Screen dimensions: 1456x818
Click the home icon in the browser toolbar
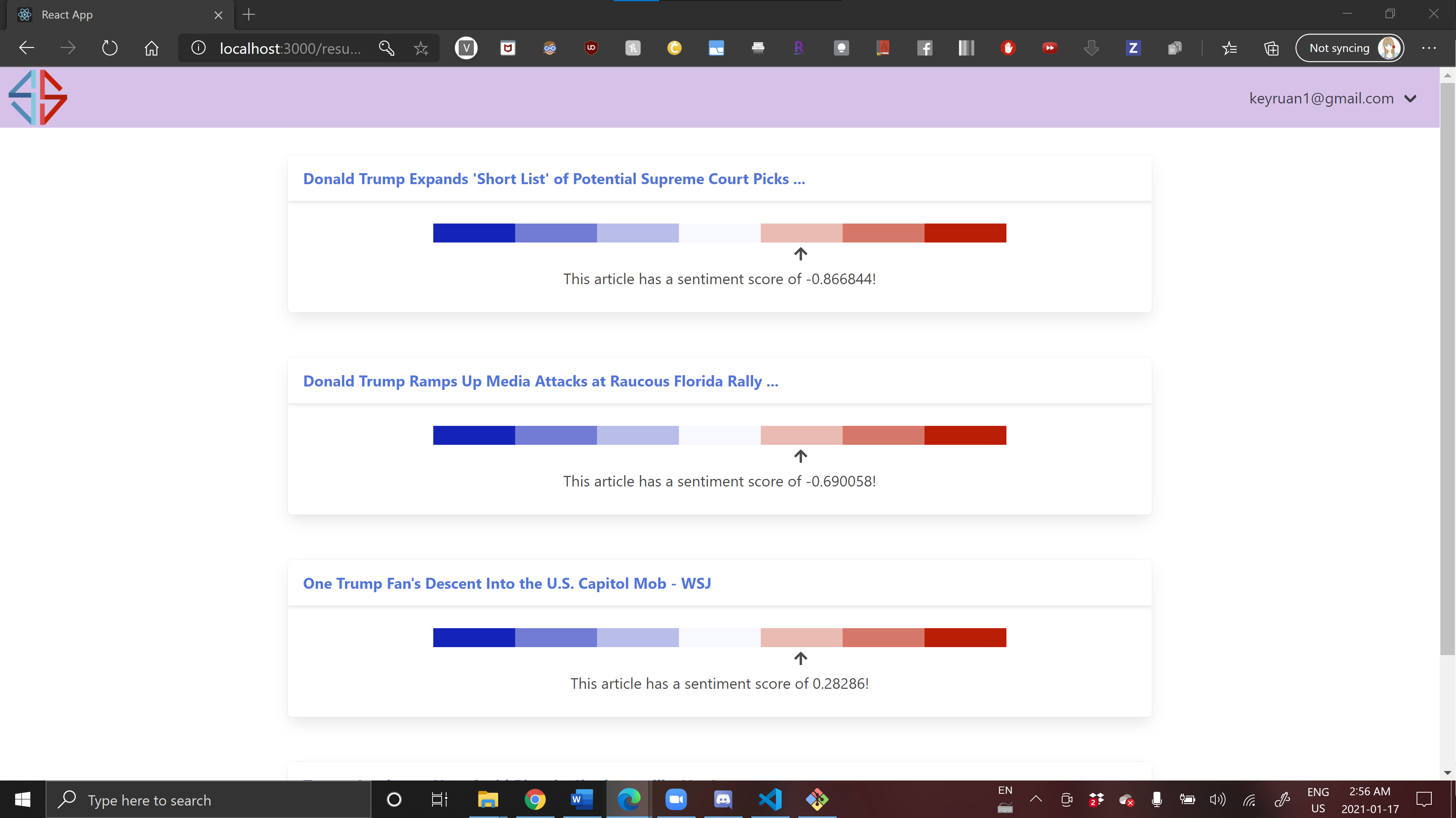pyautogui.click(x=151, y=48)
